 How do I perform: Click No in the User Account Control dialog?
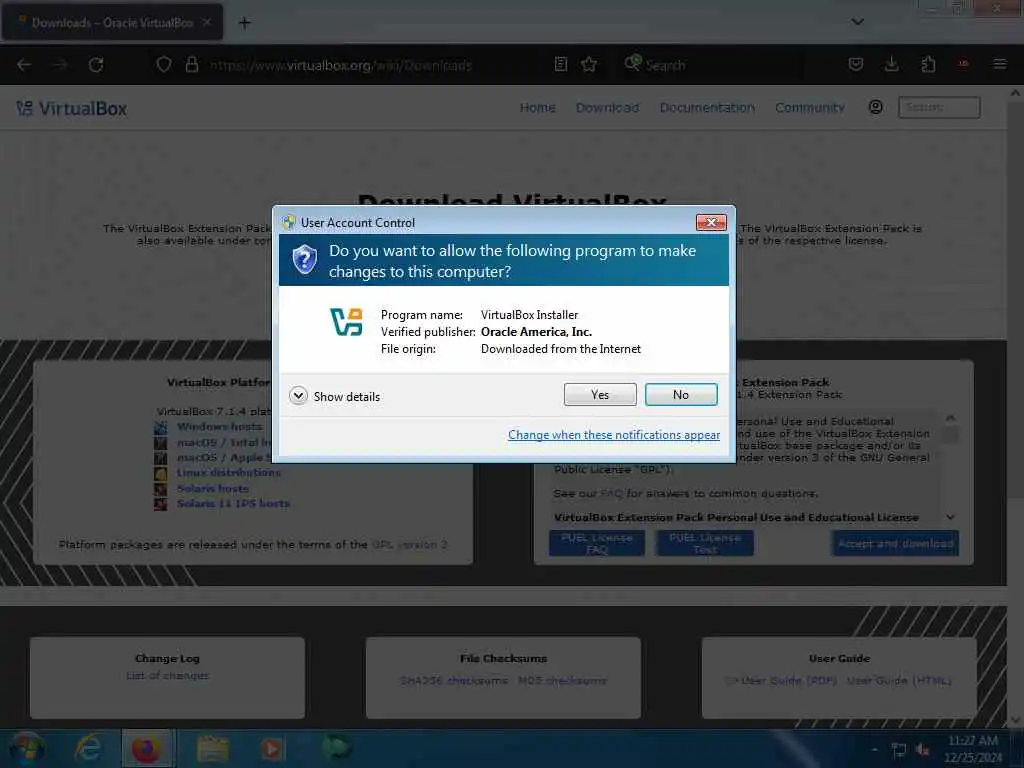[x=680, y=394]
